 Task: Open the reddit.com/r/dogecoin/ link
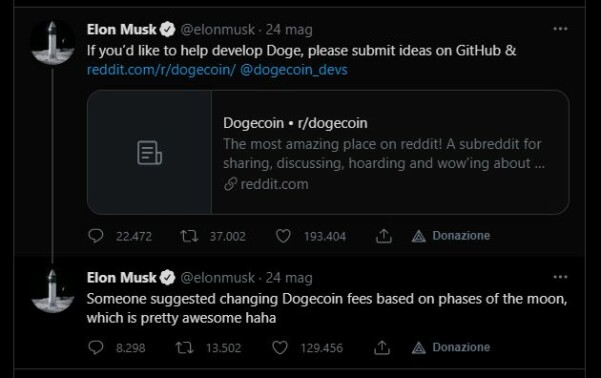(x=161, y=70)
